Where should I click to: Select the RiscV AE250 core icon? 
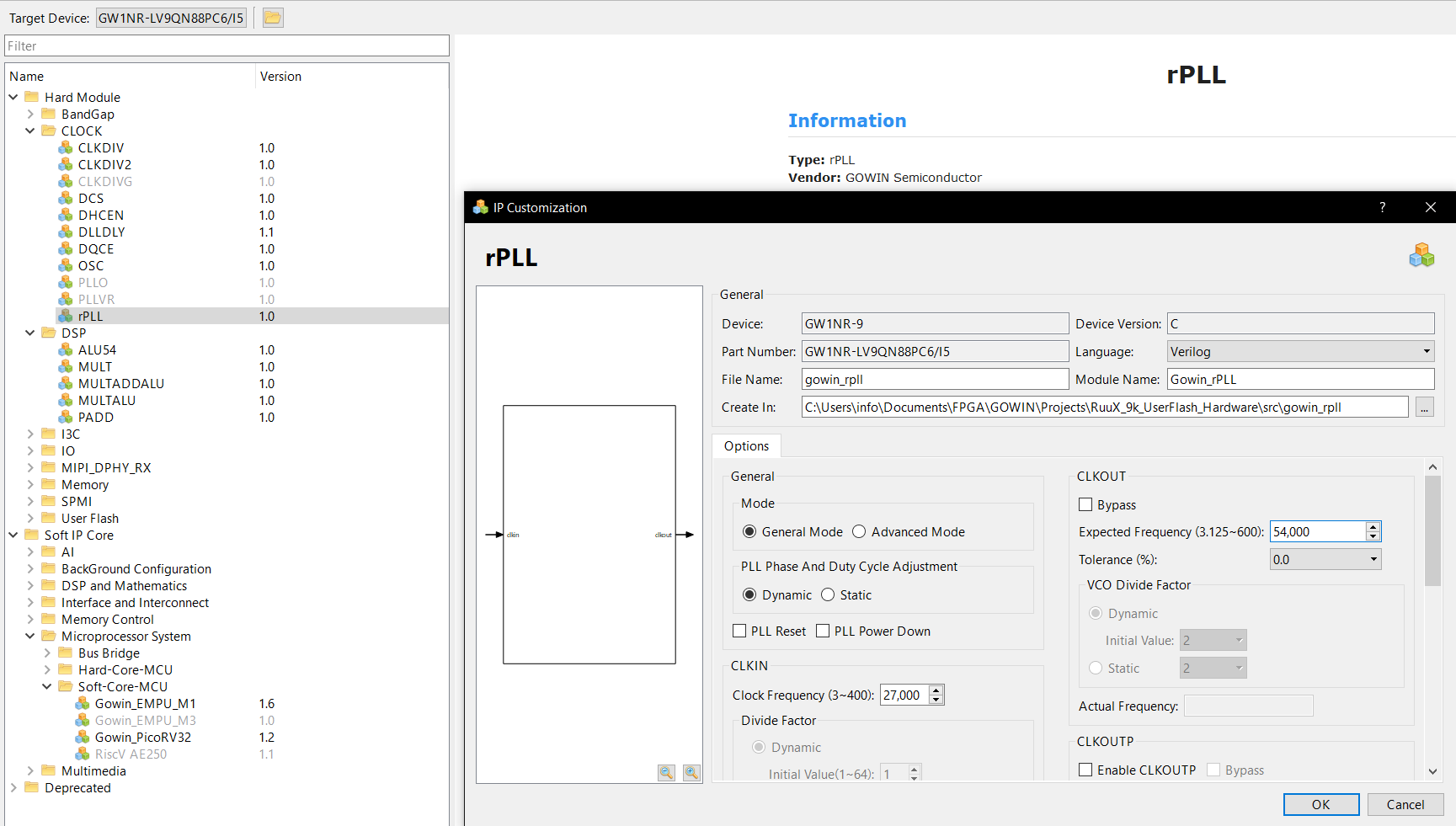[x=83, y=754]
